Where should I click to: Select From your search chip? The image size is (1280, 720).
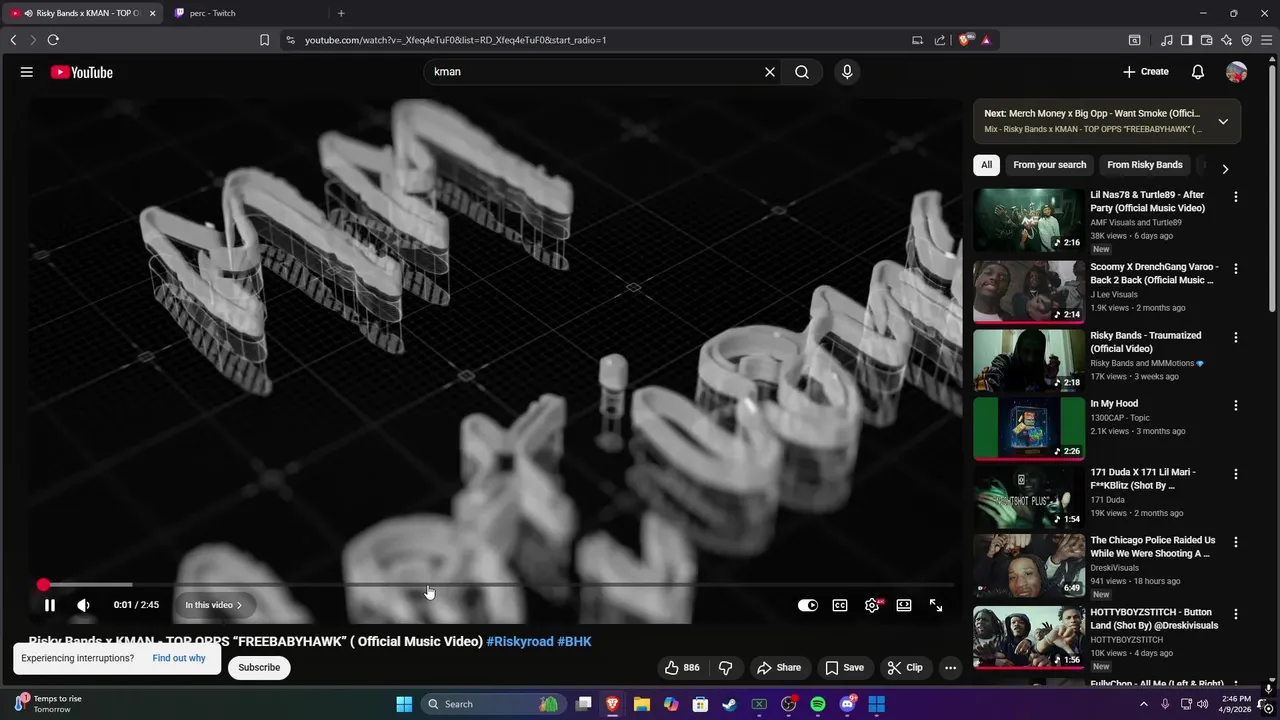point(1049,165)
